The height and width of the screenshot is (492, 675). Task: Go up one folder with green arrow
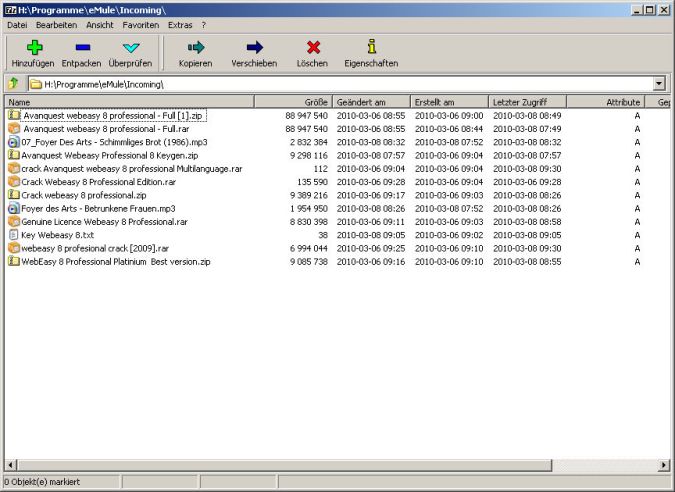pyautogui.click(x=14, y=83)
